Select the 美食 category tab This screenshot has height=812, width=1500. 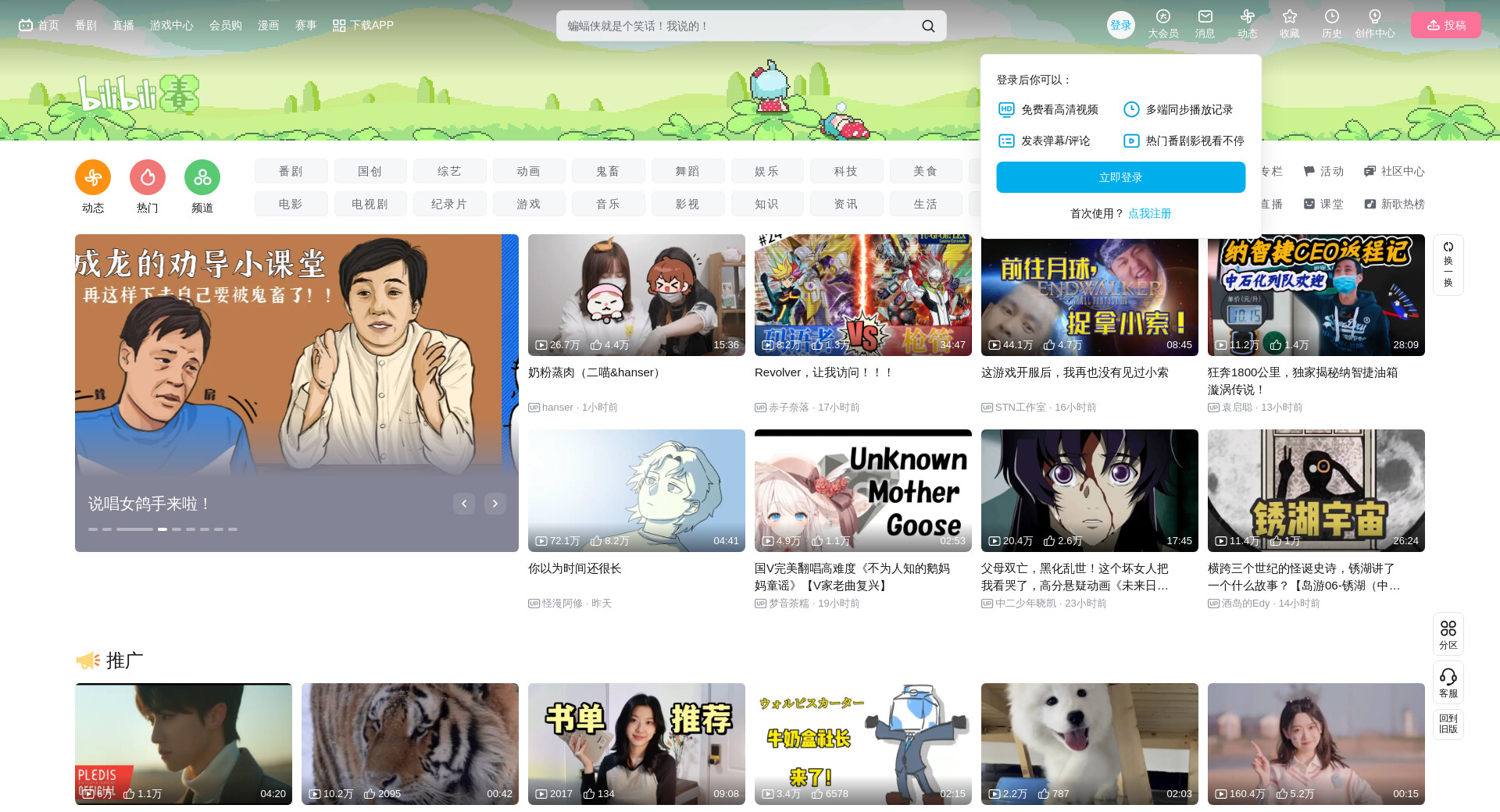[x=926, y=171]
